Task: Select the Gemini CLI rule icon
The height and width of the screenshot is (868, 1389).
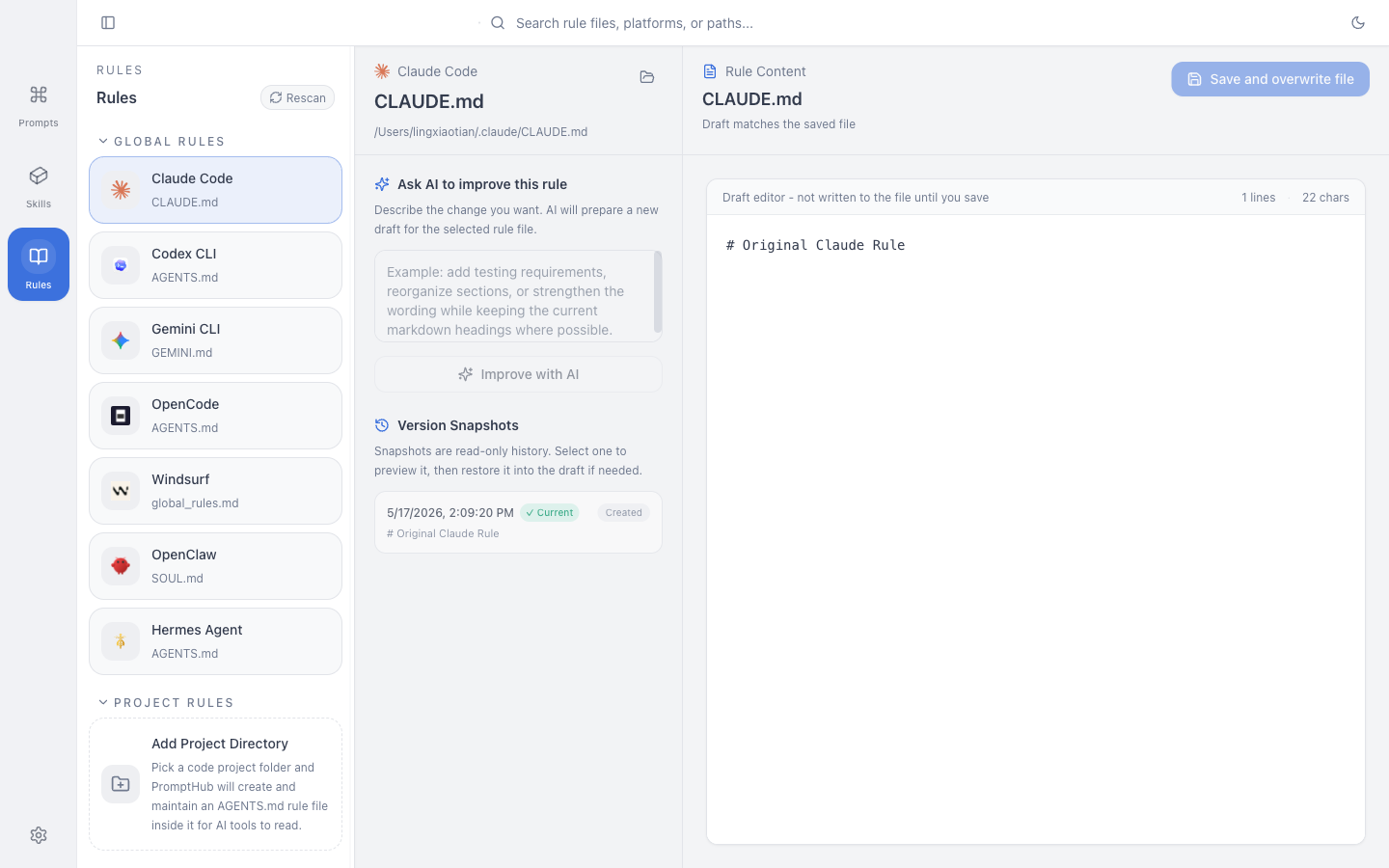Action: point(121,340)
